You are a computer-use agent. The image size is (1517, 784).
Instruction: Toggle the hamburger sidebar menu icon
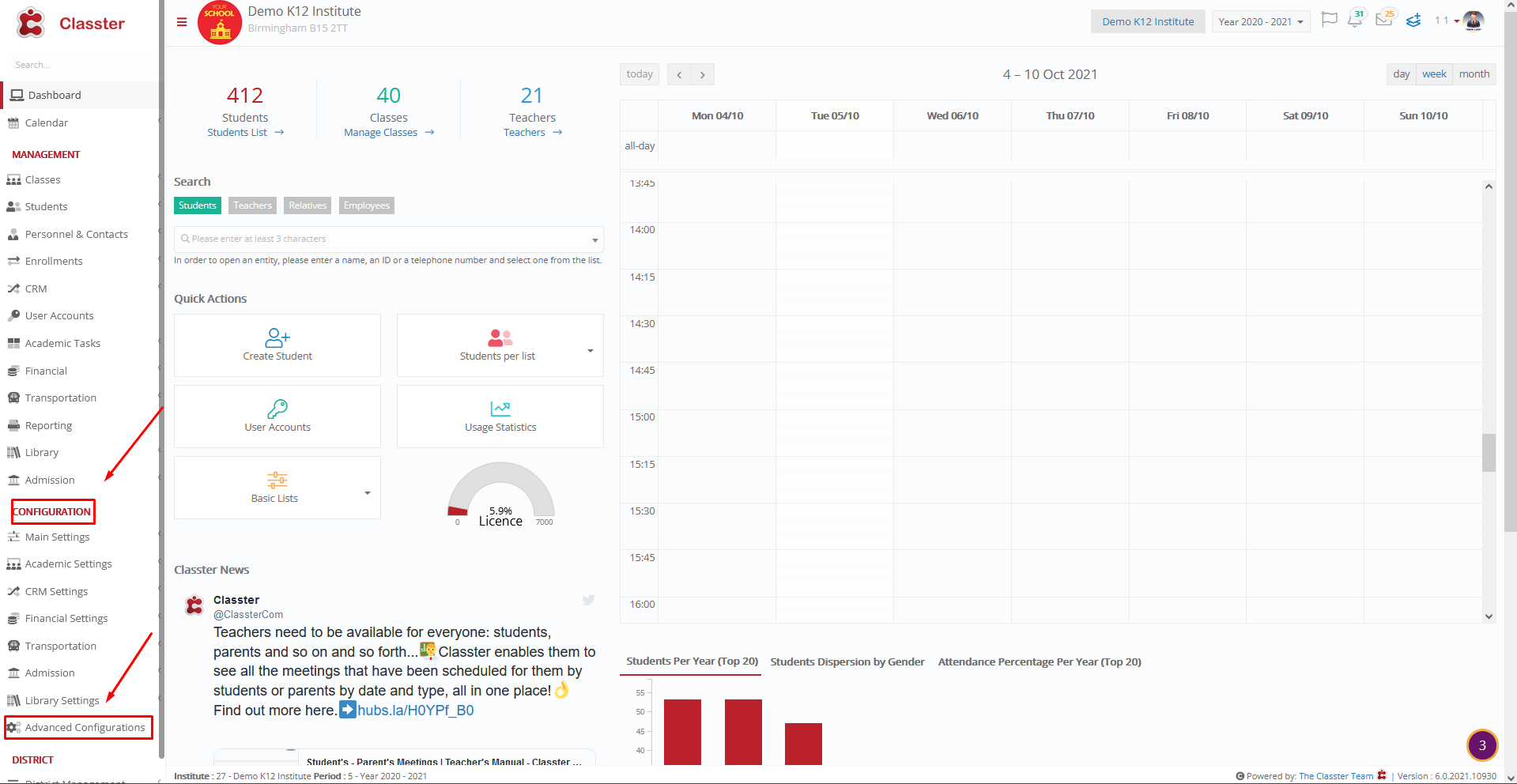pos(182,22)
